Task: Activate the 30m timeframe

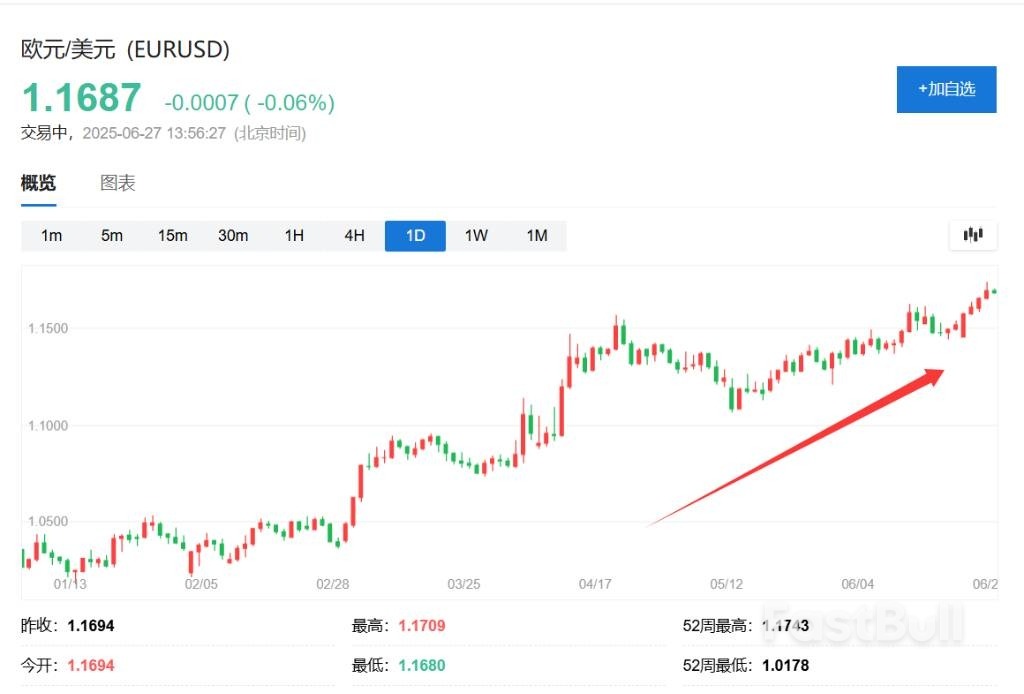Action: point(232,235)
